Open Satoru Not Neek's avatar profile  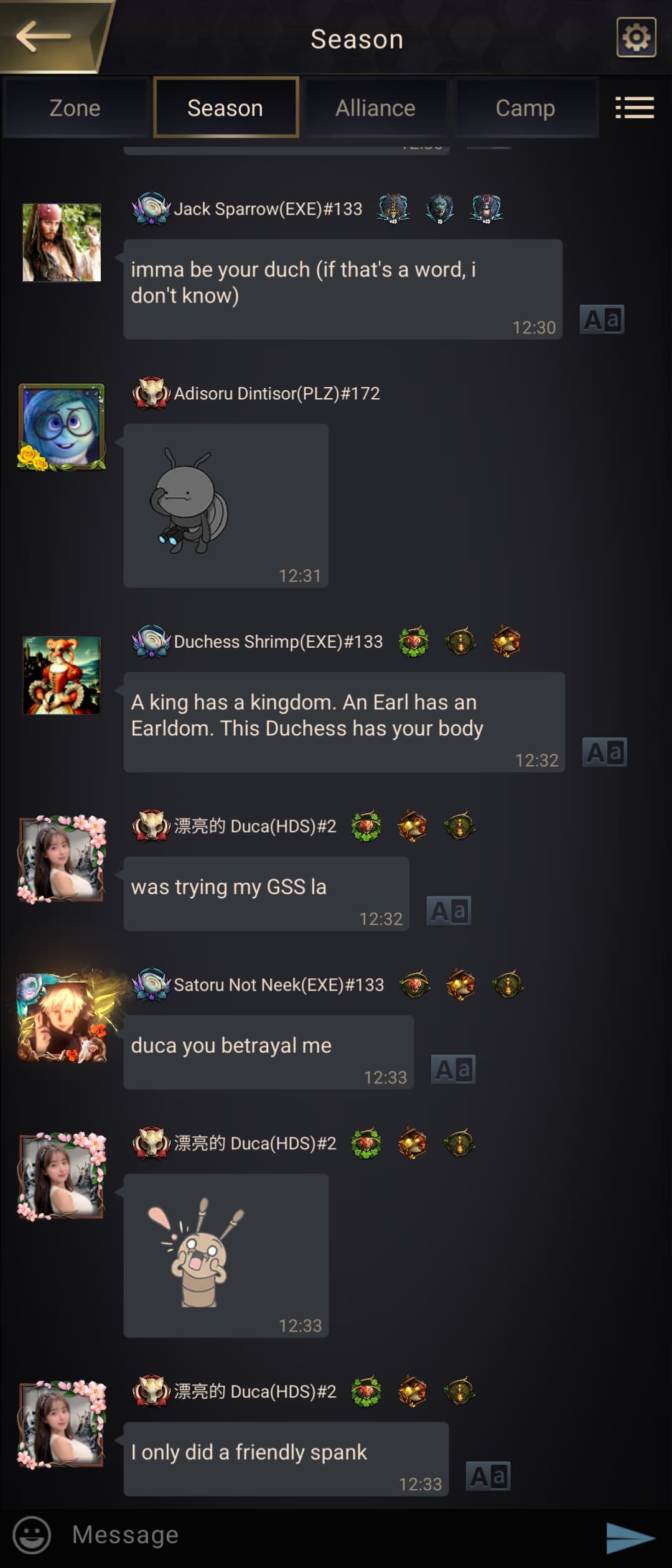pos(62,1018)
